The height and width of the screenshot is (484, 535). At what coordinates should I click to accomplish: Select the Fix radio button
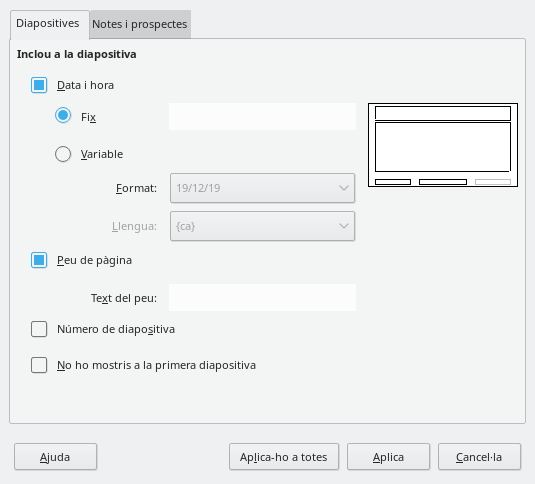pos(63,116)
